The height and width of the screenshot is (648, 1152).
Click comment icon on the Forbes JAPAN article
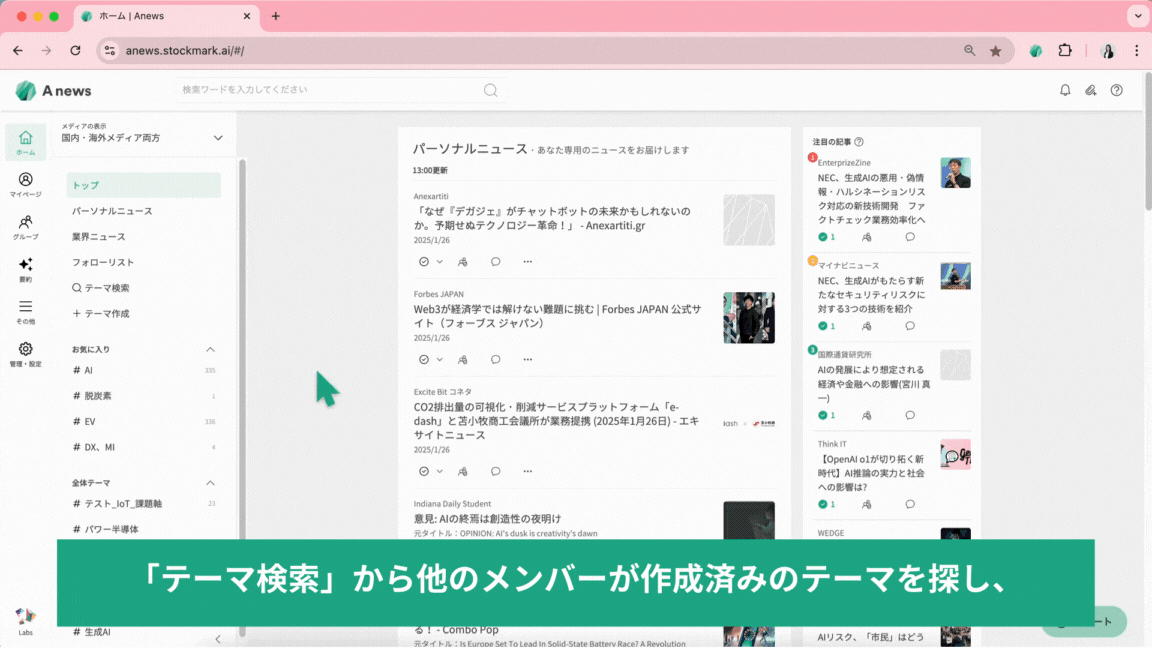click(495, 359)
